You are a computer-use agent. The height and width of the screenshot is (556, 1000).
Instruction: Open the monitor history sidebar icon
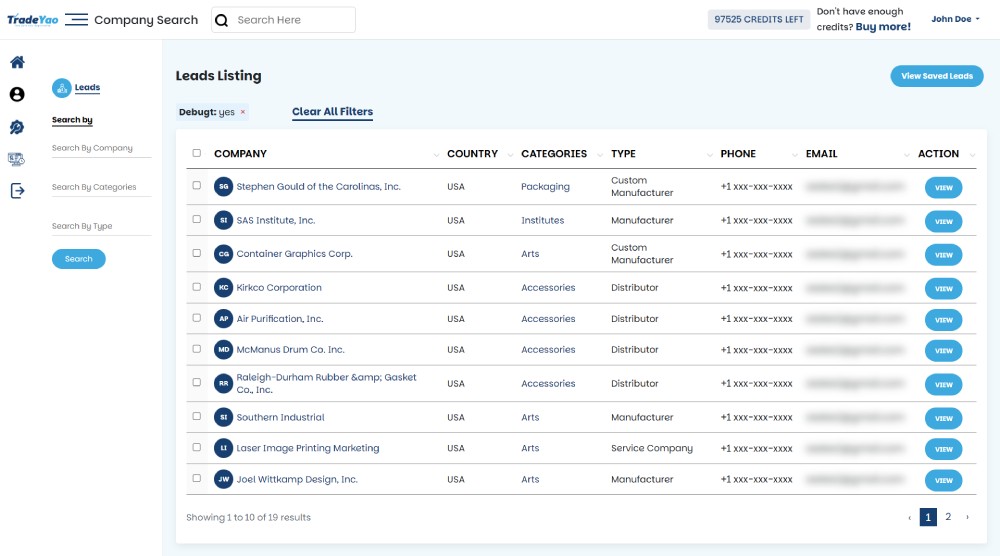[x=17, y=159]
